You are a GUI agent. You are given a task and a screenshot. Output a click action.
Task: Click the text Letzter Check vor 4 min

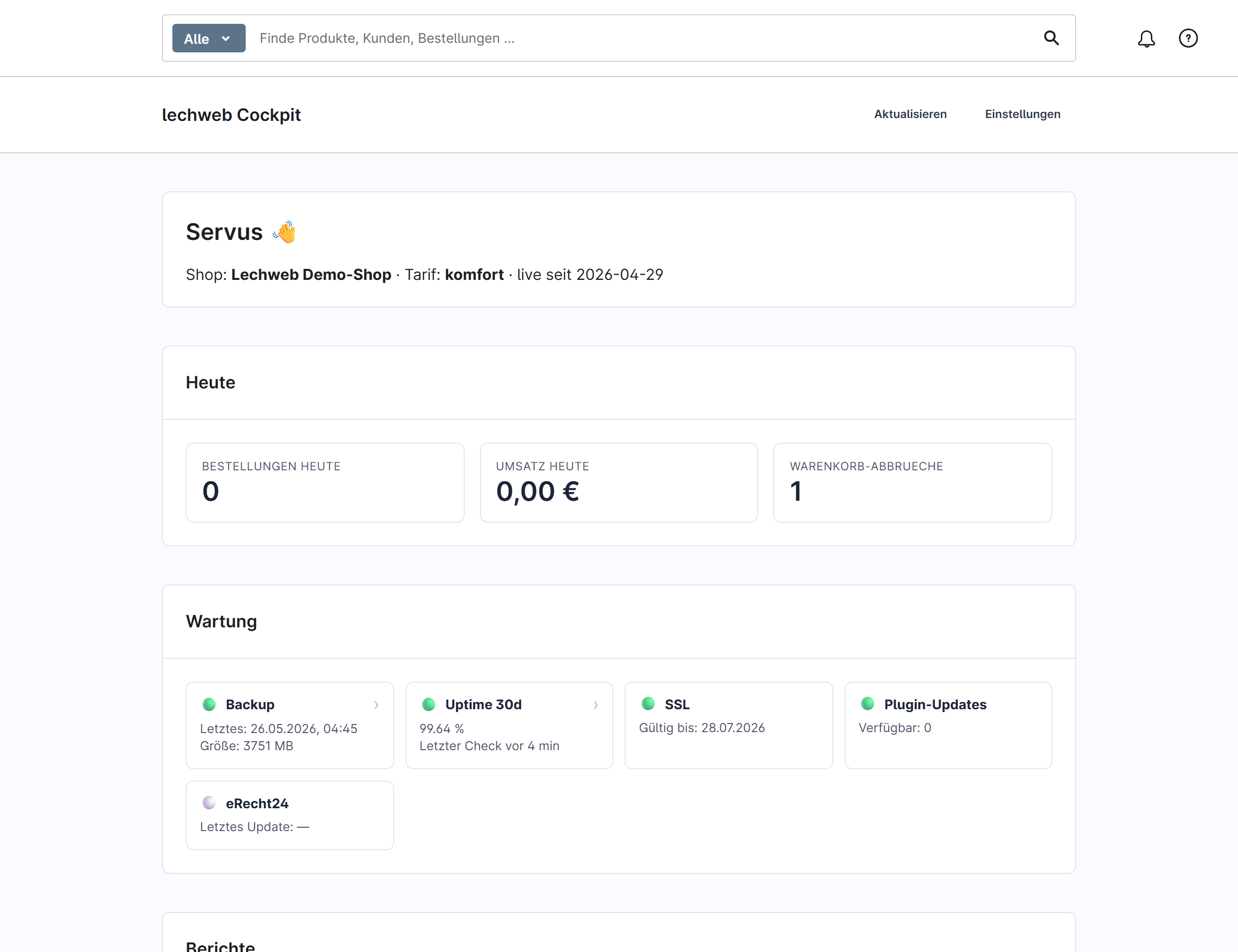click(x=489, y=746)
